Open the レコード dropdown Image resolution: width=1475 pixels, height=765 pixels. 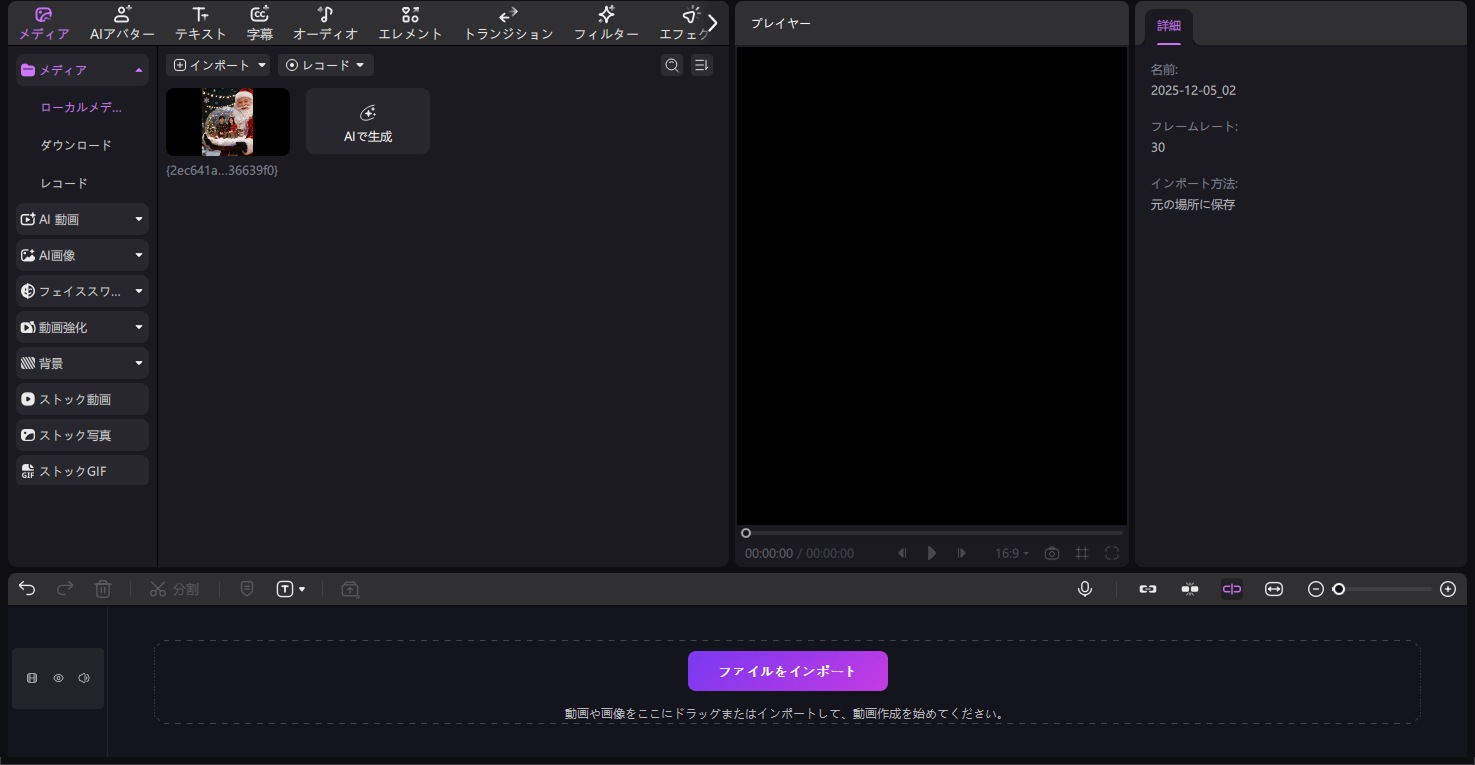pyautogui.click(x=325, y=65)
